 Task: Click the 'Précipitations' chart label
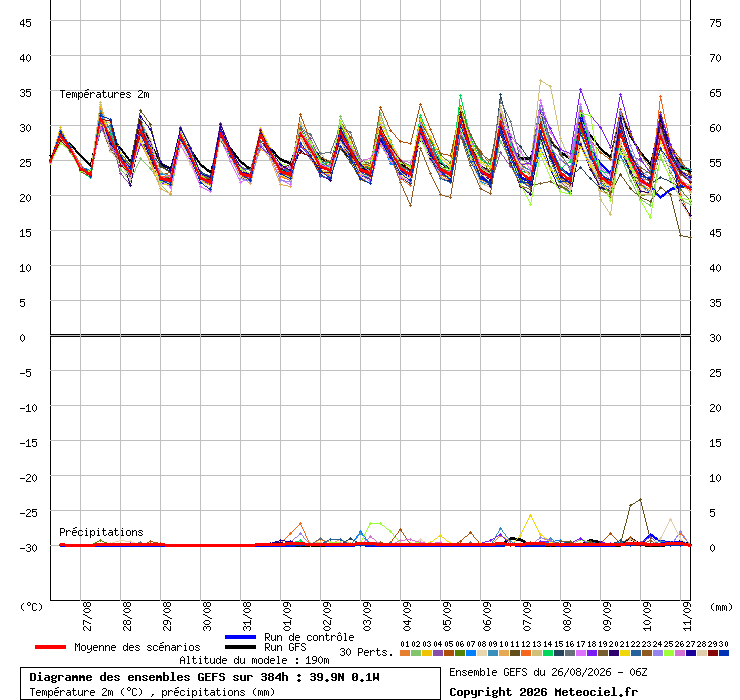(x=101, y=532)
